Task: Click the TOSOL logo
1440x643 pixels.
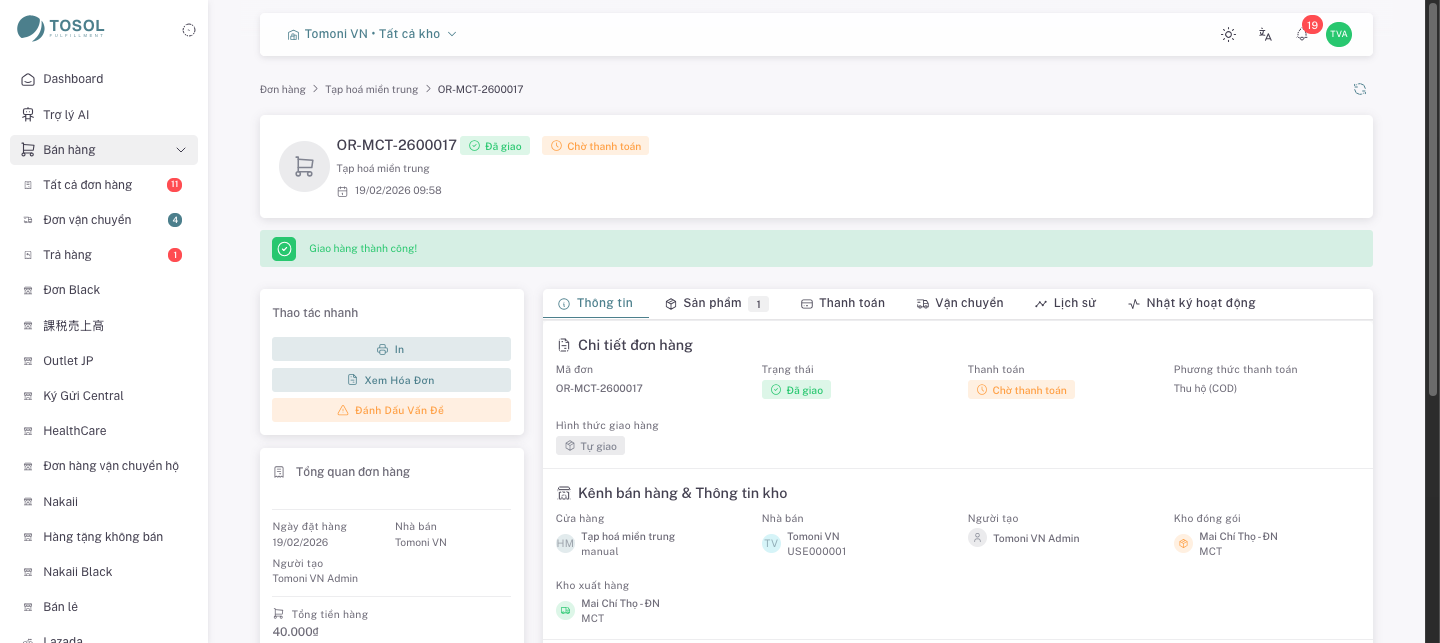Action: (x=61, y=28)
